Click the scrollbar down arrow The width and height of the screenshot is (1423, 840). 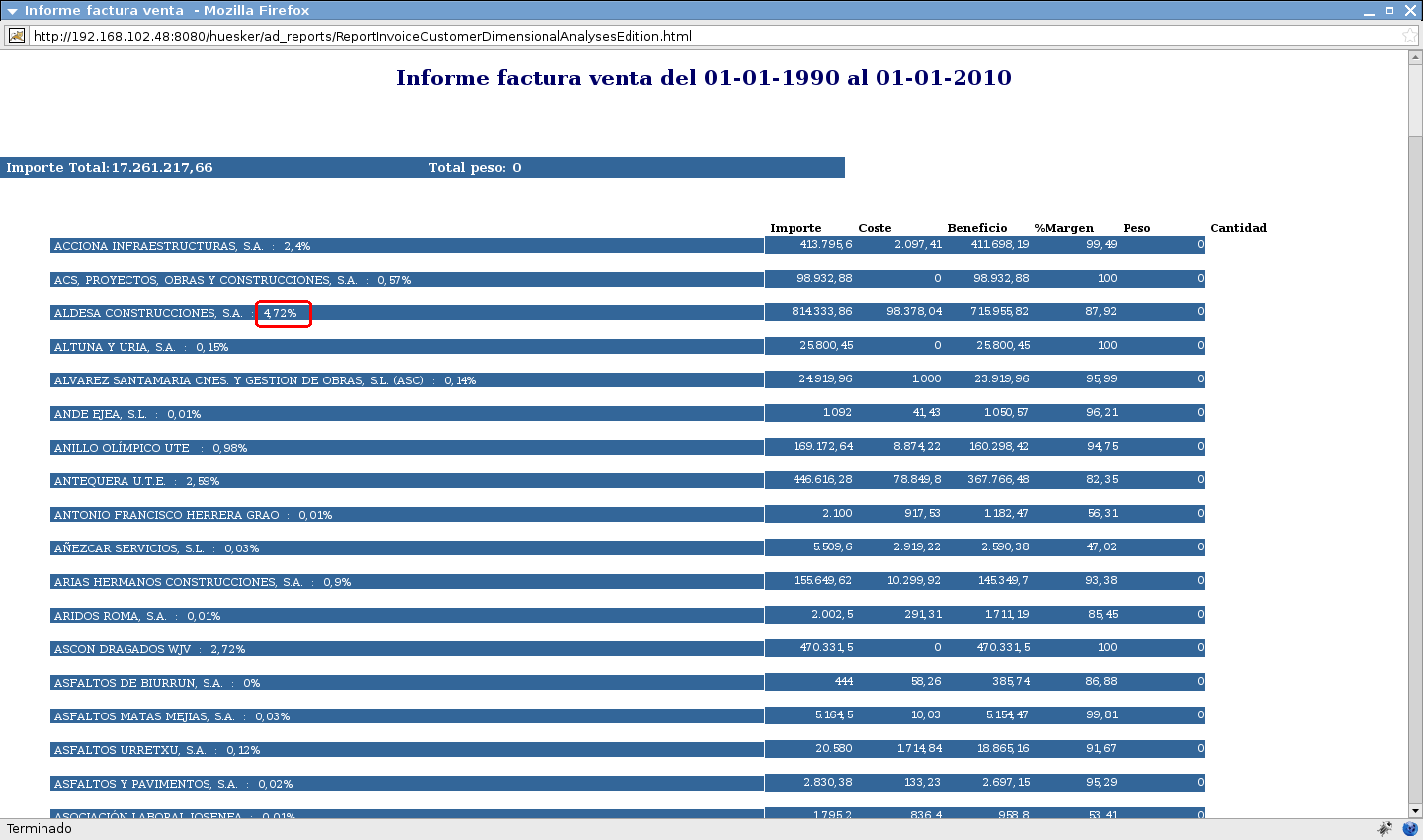[x=1415, y=811]
